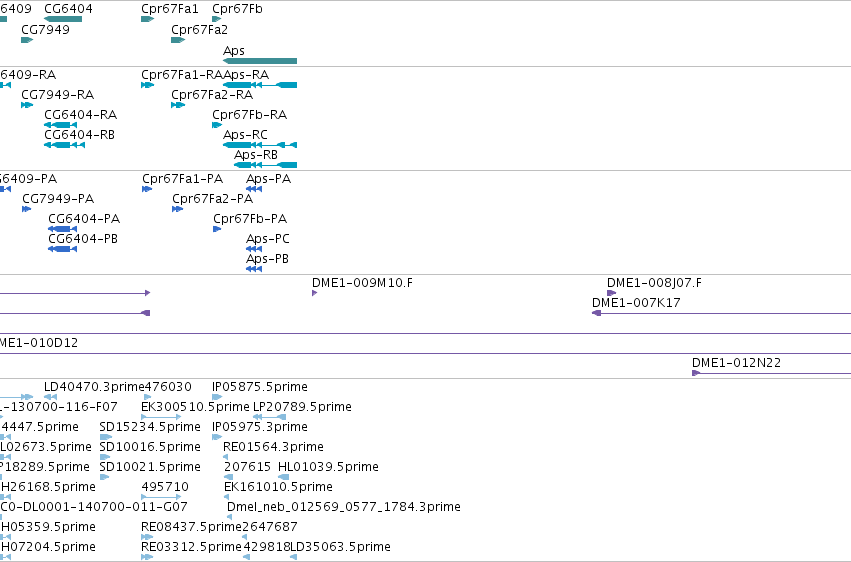Click the CG6404-PB protein label

click(83, 239)
